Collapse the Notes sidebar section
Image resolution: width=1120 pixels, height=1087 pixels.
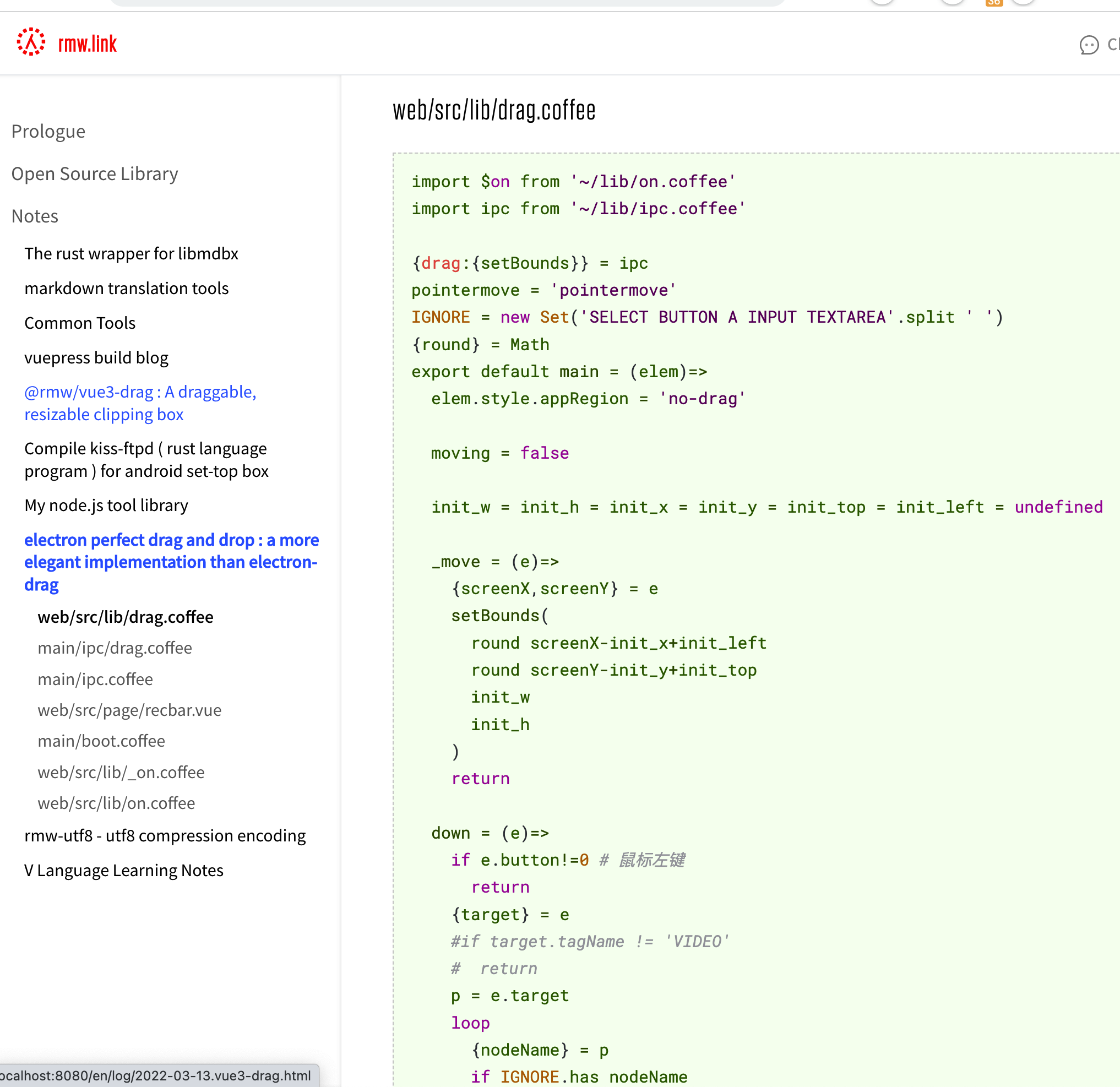click(x=35, y=216)
